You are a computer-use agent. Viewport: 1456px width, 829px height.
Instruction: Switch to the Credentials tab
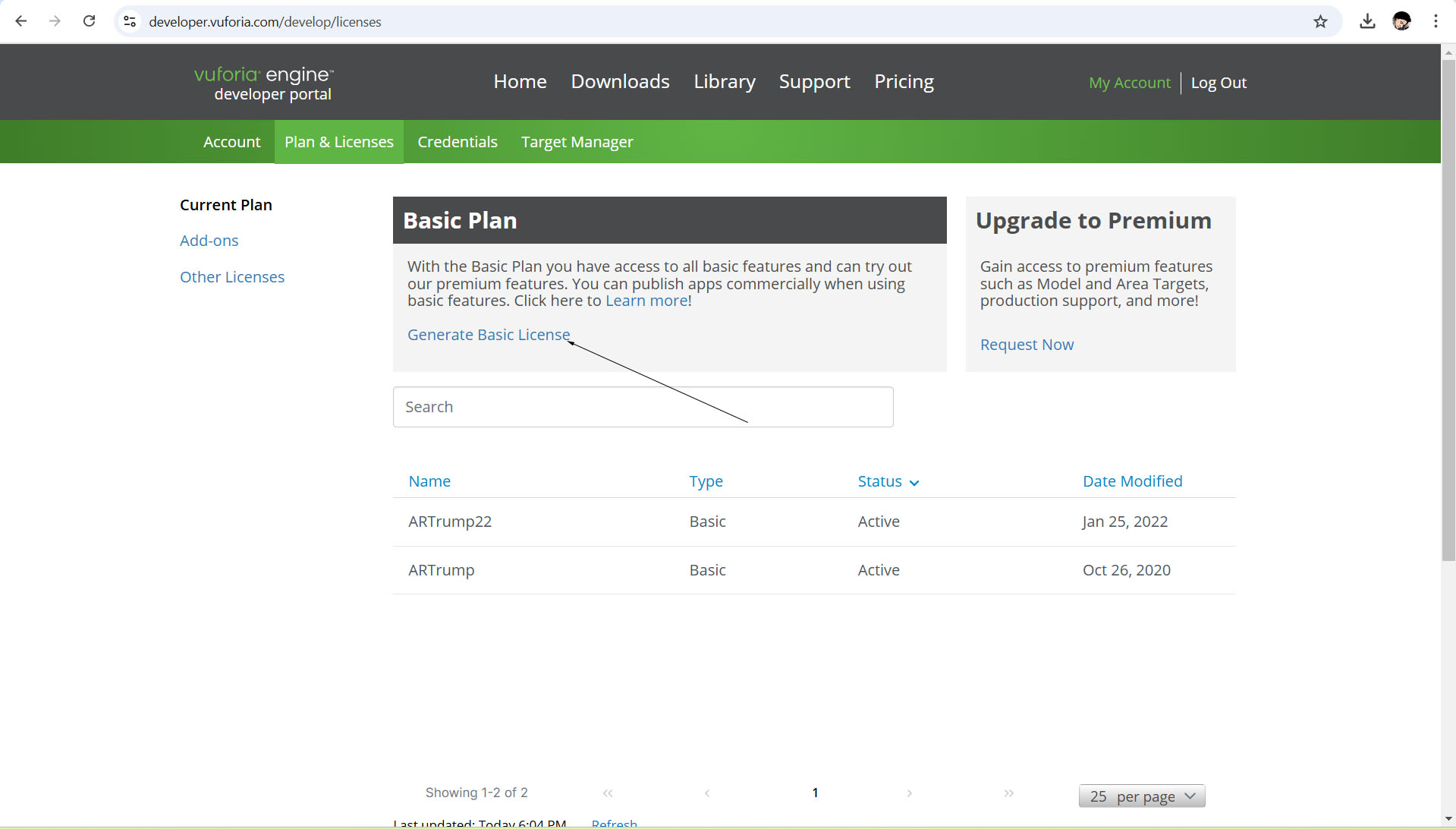pyautogui.click(x=457, y=142)
